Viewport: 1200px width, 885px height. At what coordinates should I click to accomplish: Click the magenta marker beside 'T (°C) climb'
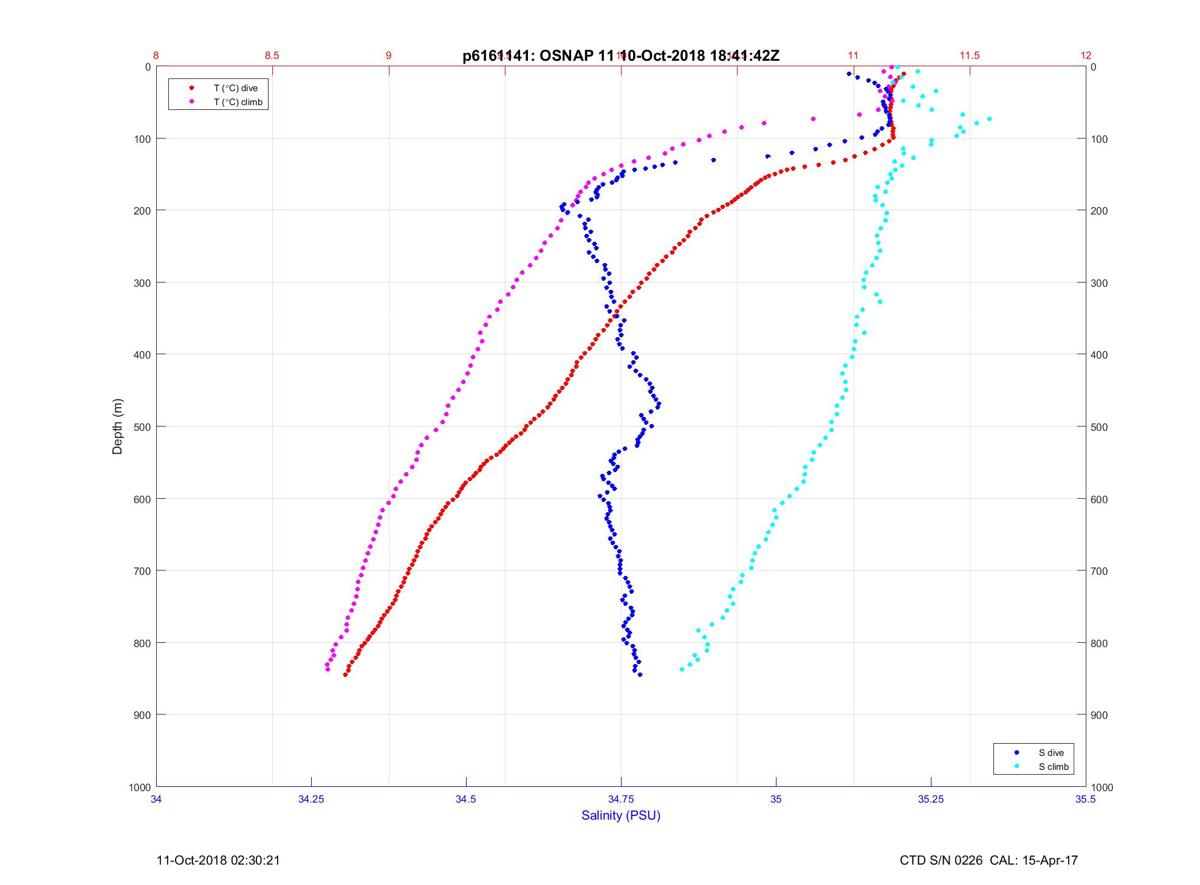[190, 102]
